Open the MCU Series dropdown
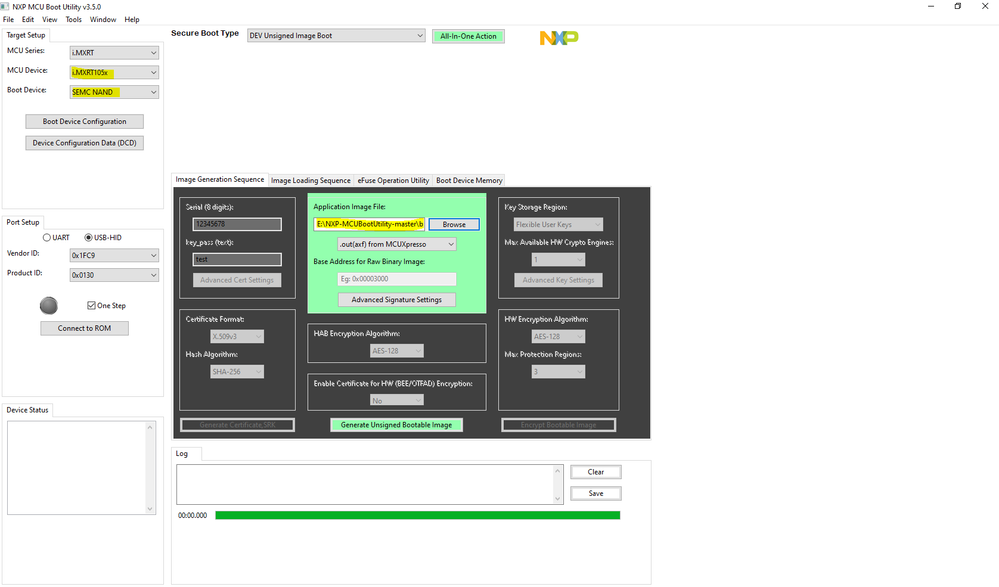999x587 pixels. click(x=114, y=52)
